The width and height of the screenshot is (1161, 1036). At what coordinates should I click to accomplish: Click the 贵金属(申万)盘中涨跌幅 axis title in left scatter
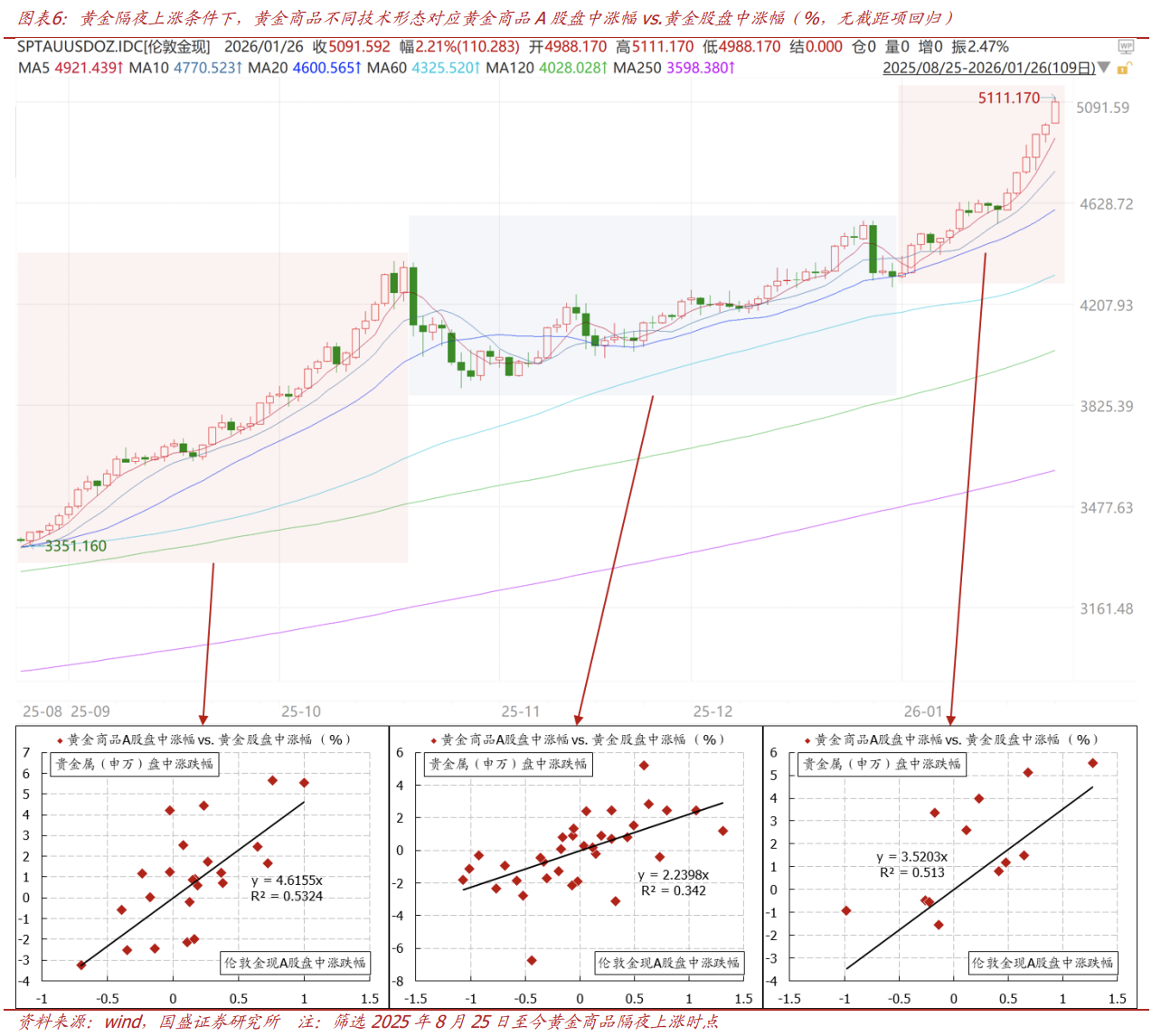[135, 764]
